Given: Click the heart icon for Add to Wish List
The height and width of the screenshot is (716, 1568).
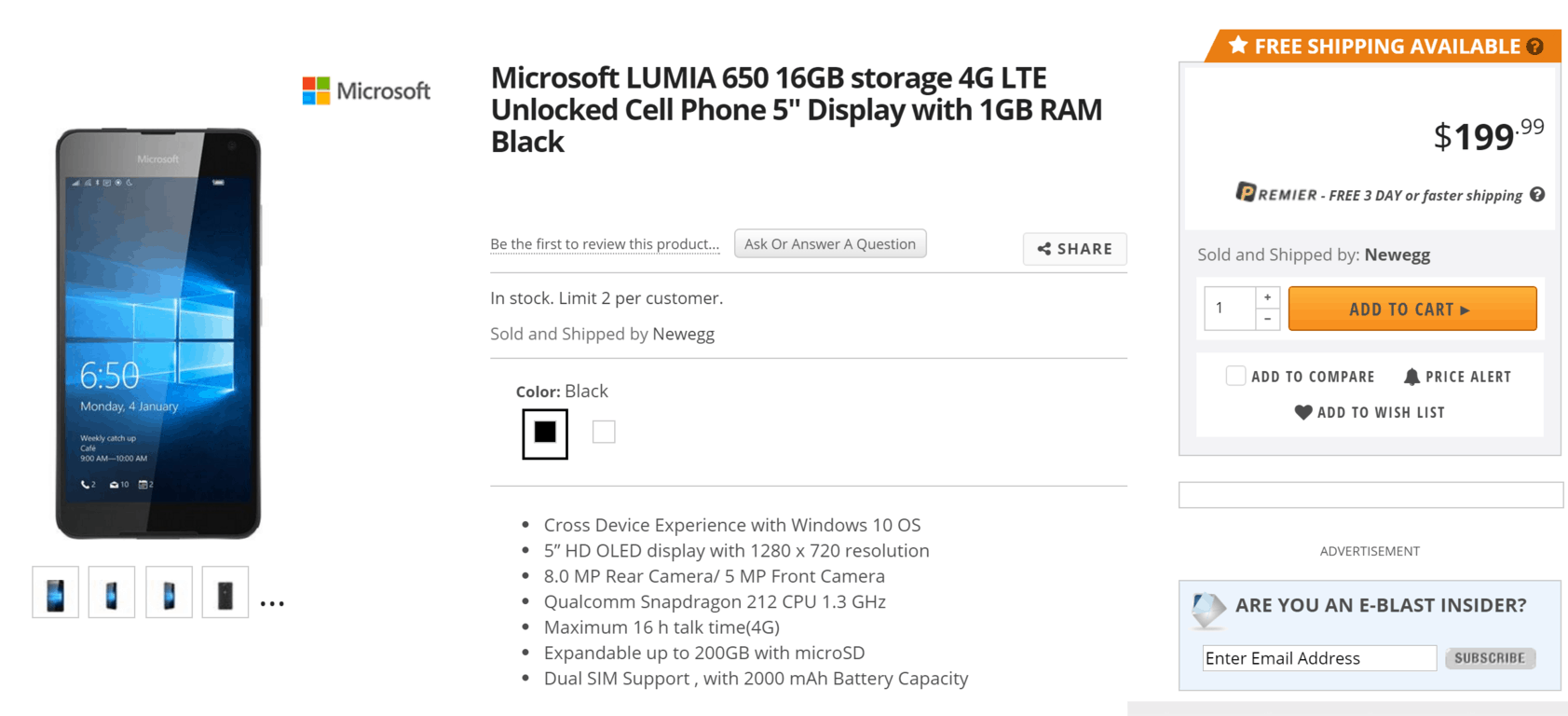Looking at the screenshot, I should tap(1303, 412).
